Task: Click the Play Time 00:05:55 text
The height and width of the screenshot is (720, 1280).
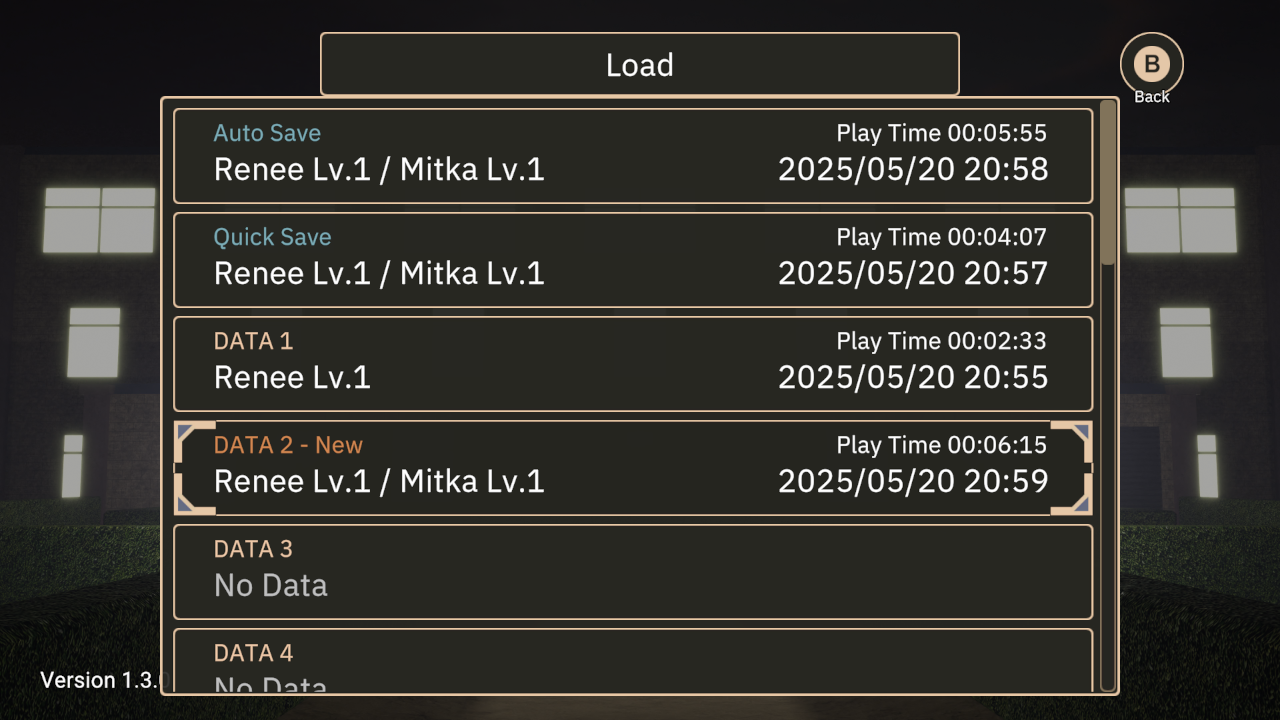Action: [941, 133]
